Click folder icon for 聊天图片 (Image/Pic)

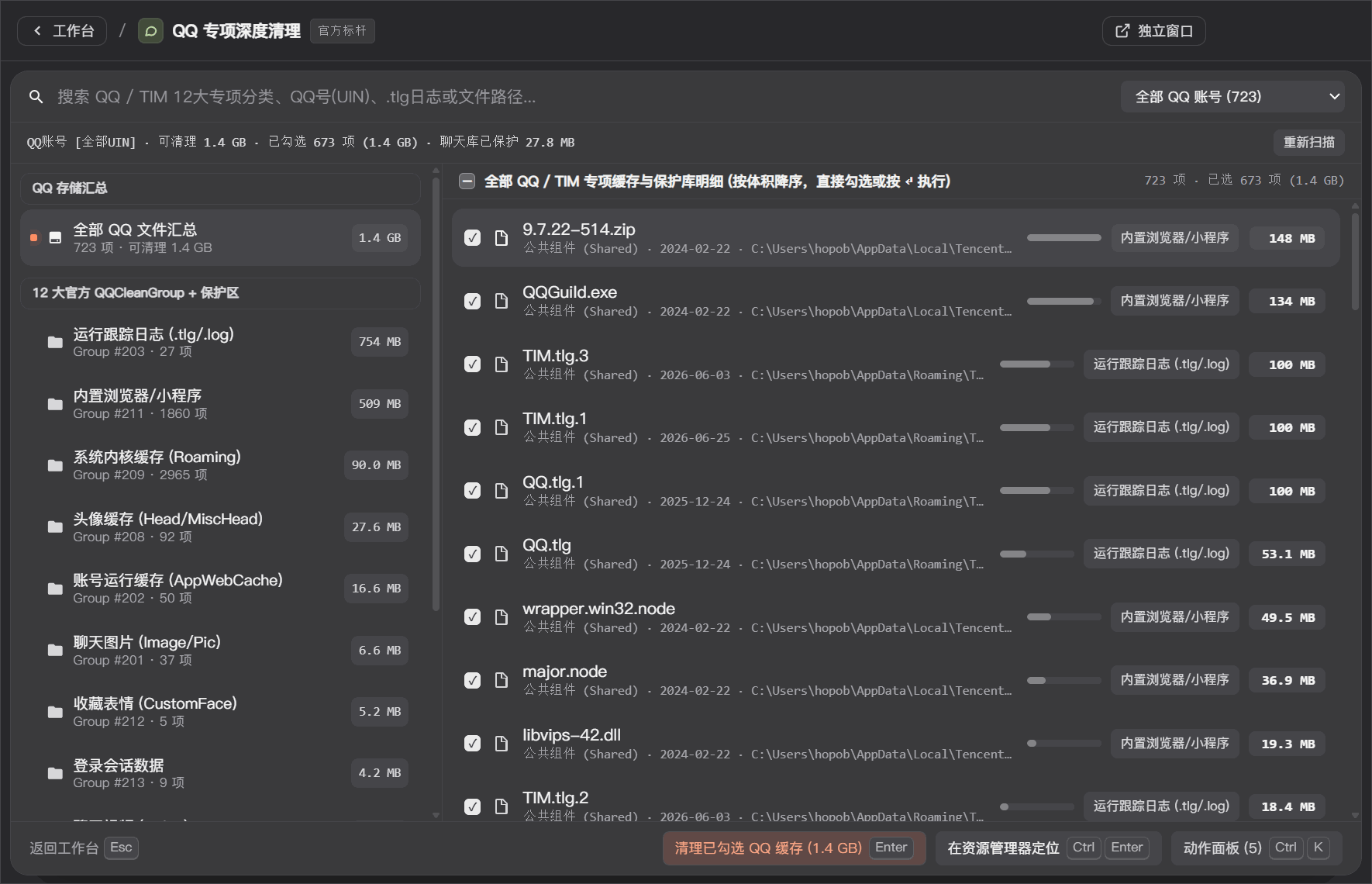click(x=55, y=651)
